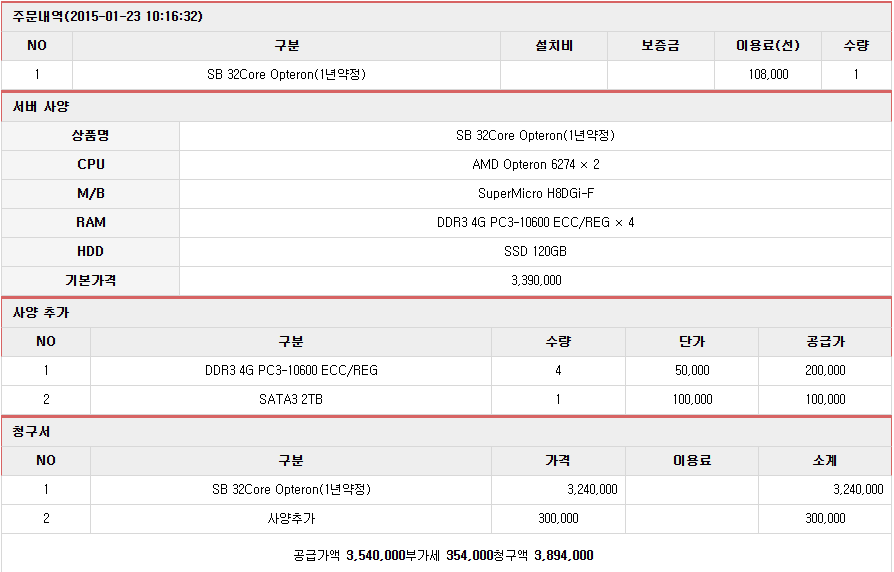Click the AMD Opteron 6274 × 2 value
The image size is (894, 572).
[x=535, y=165]
